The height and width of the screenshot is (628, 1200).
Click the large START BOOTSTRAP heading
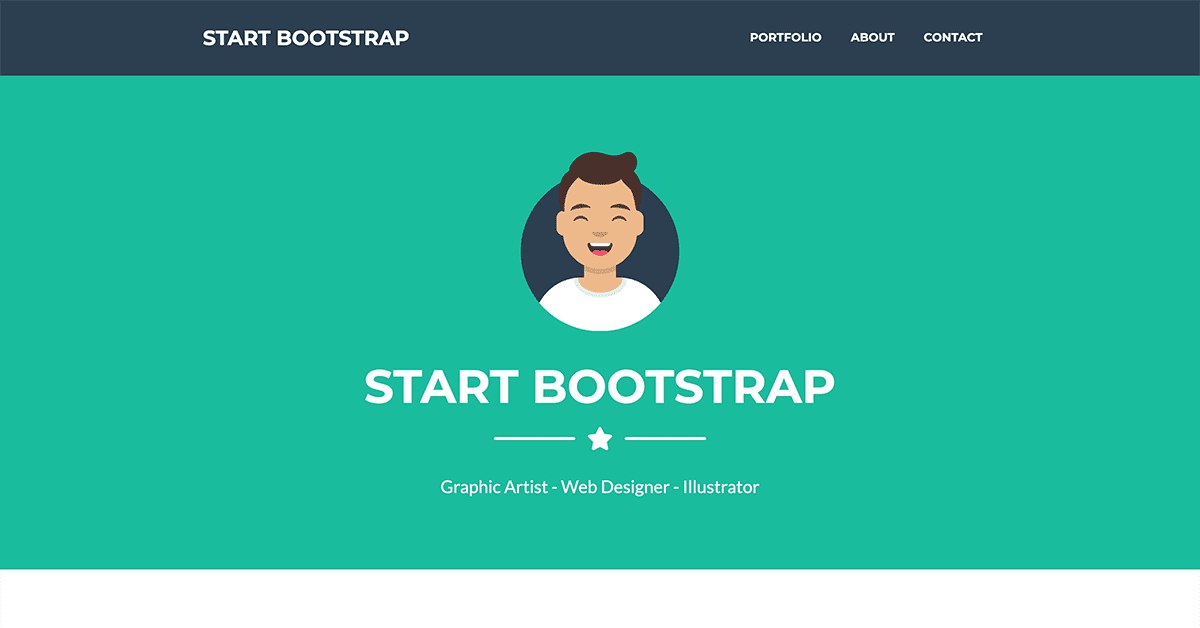[x=600, y=387]
